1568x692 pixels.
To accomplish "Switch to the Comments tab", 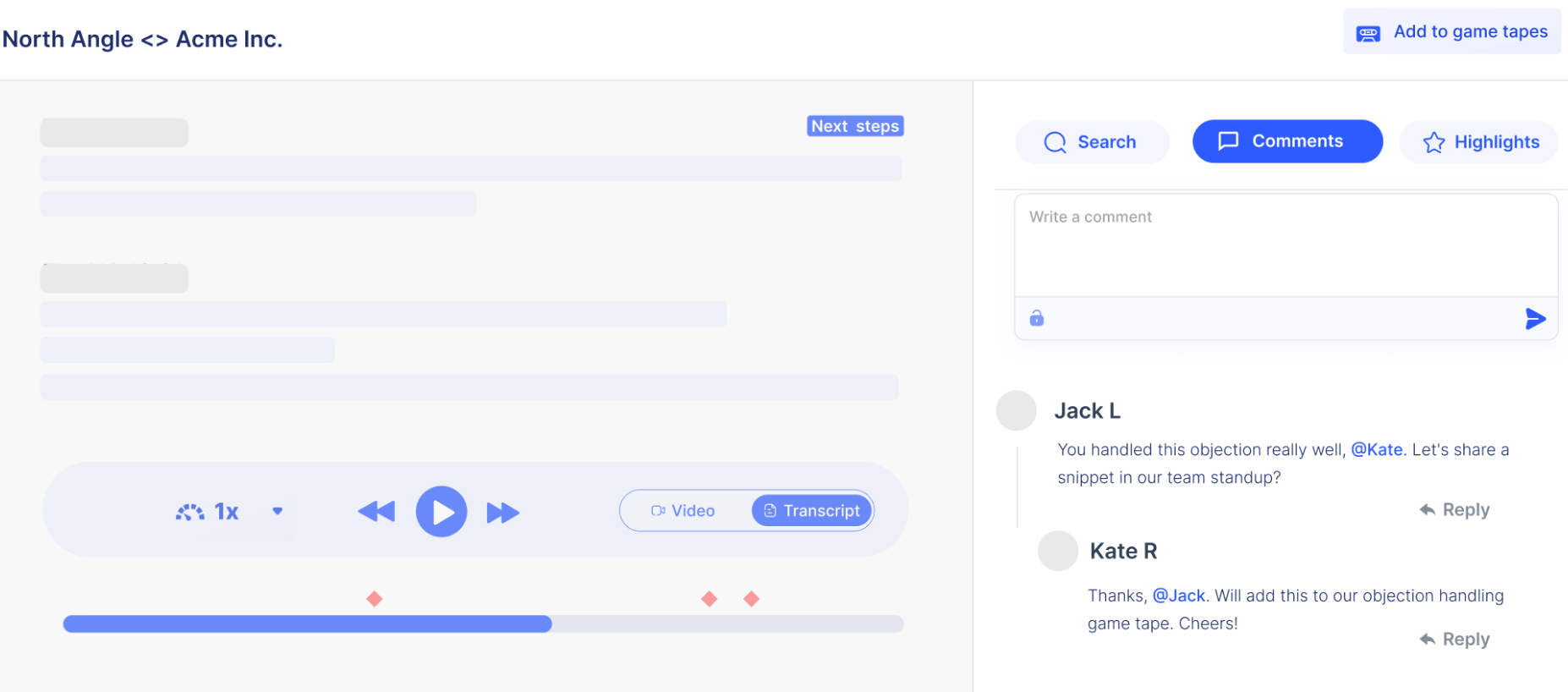I will pos(1287,141).
